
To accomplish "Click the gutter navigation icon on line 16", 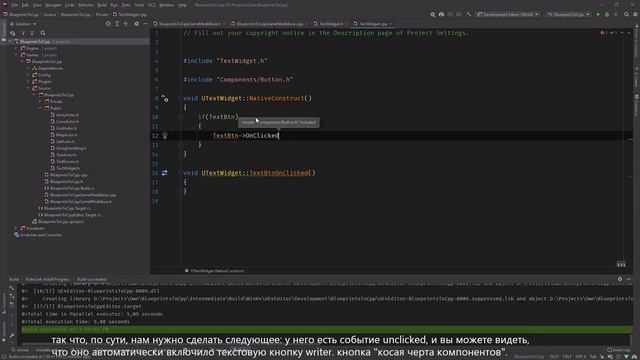I will tap(164, 173).
